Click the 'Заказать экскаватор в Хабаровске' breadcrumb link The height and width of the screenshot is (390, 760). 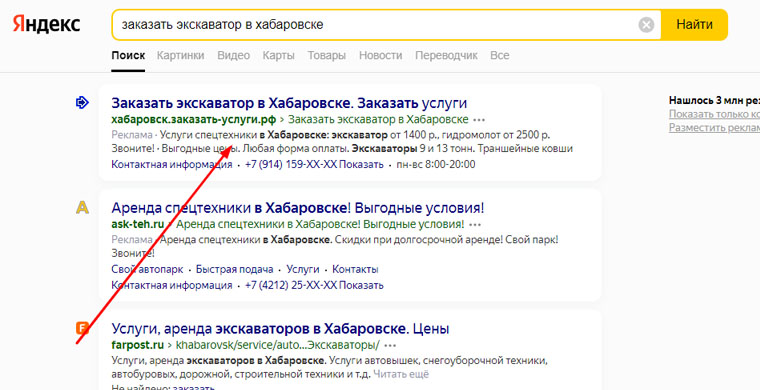click(x=379, y=119)
